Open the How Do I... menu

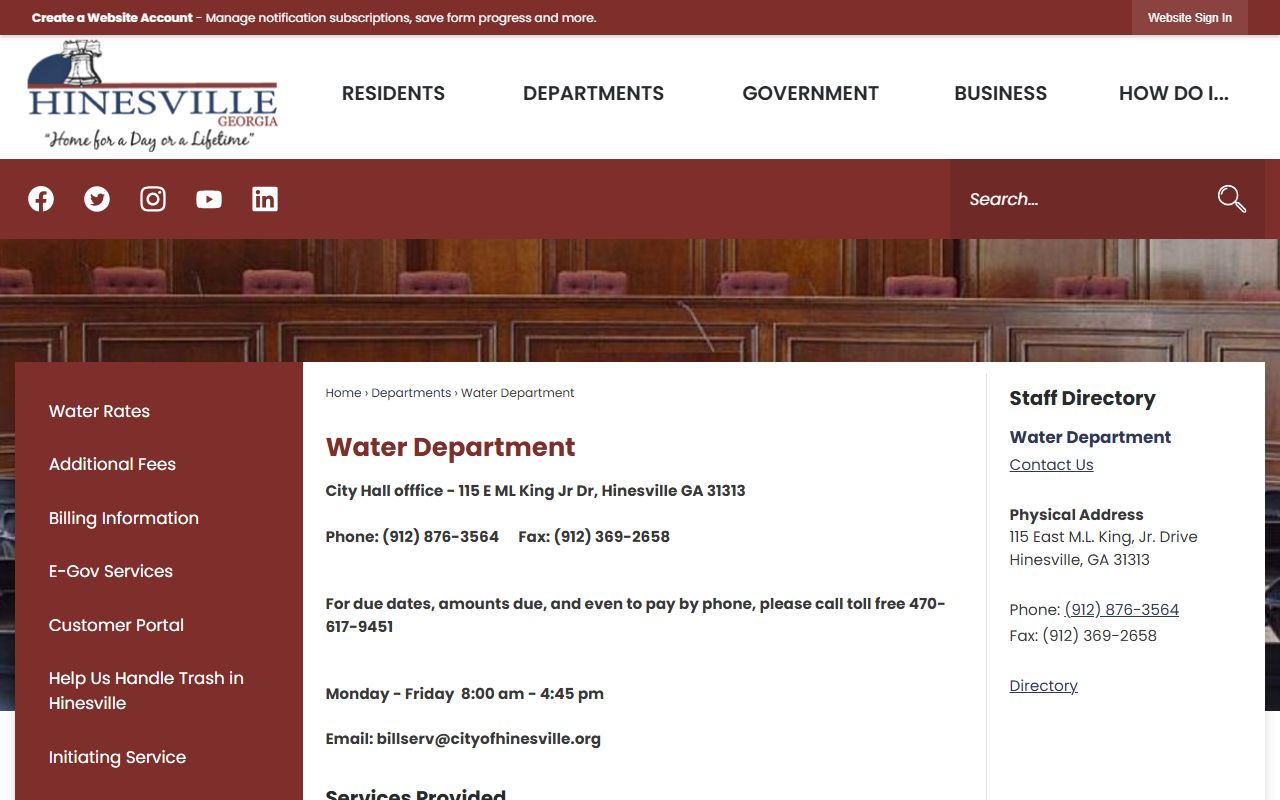point(1173,93)
